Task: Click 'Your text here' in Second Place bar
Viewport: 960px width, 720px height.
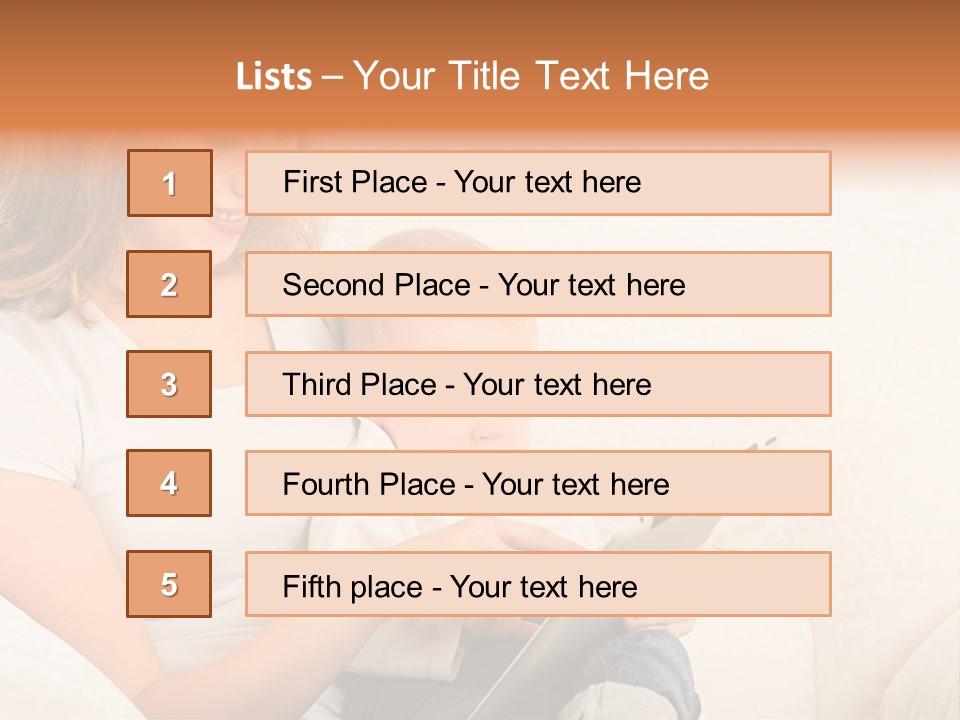Action: tap(591, 285)
